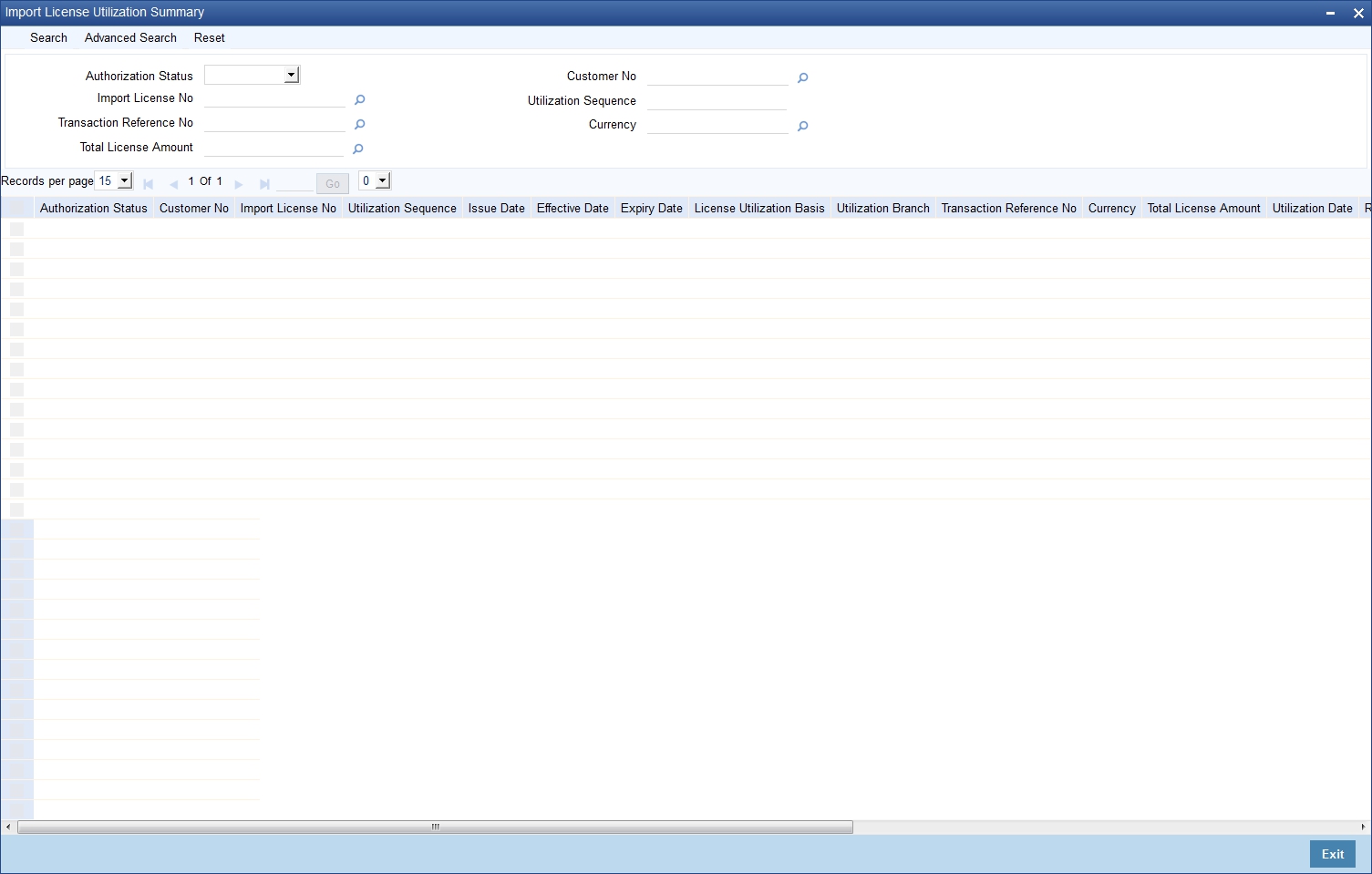
Task: Sort by License Utilization Basis column
Action: [x=759, y=209]
